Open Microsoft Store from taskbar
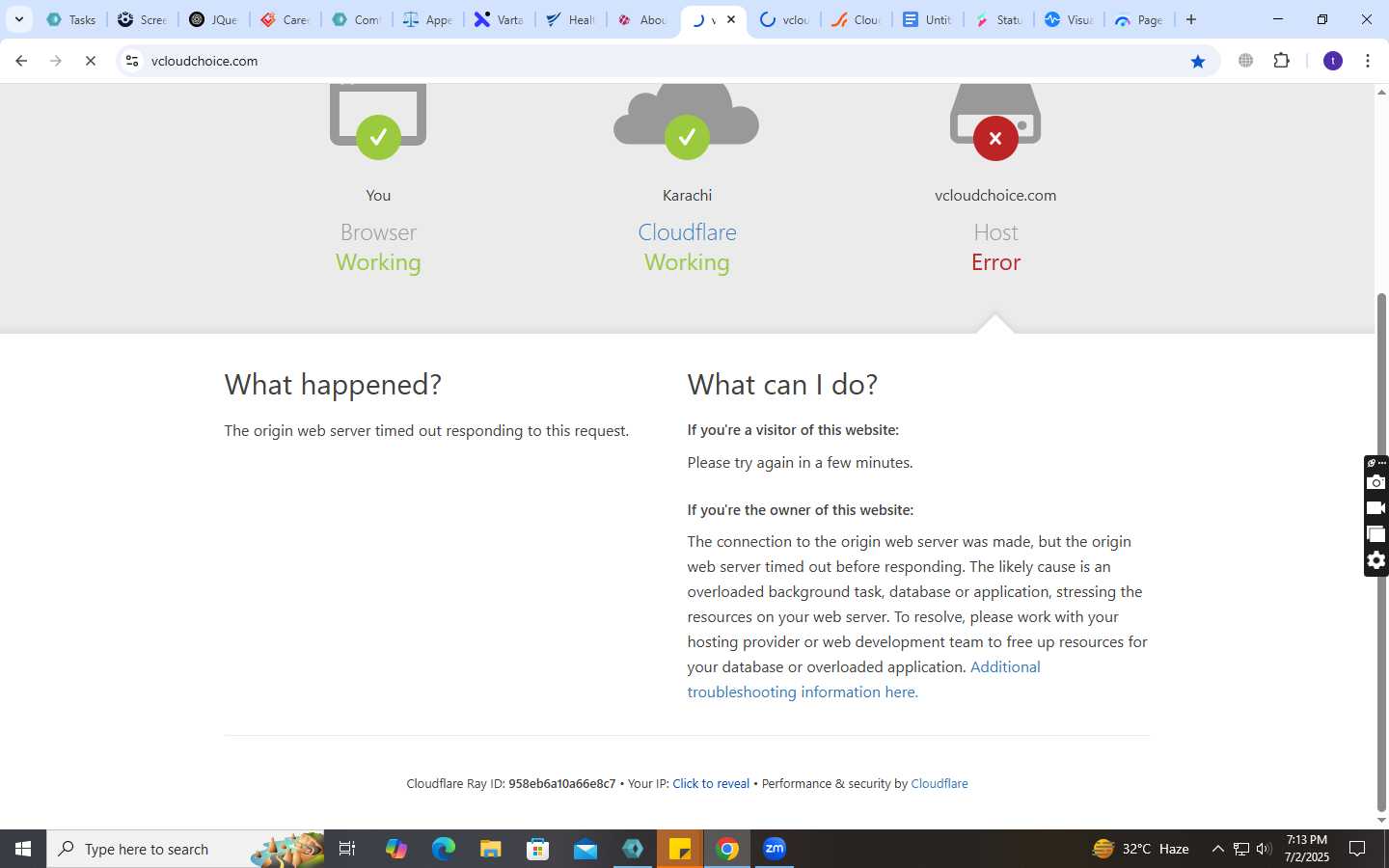1389x868 pixels. pyautogui.click(x=538, y=849)
